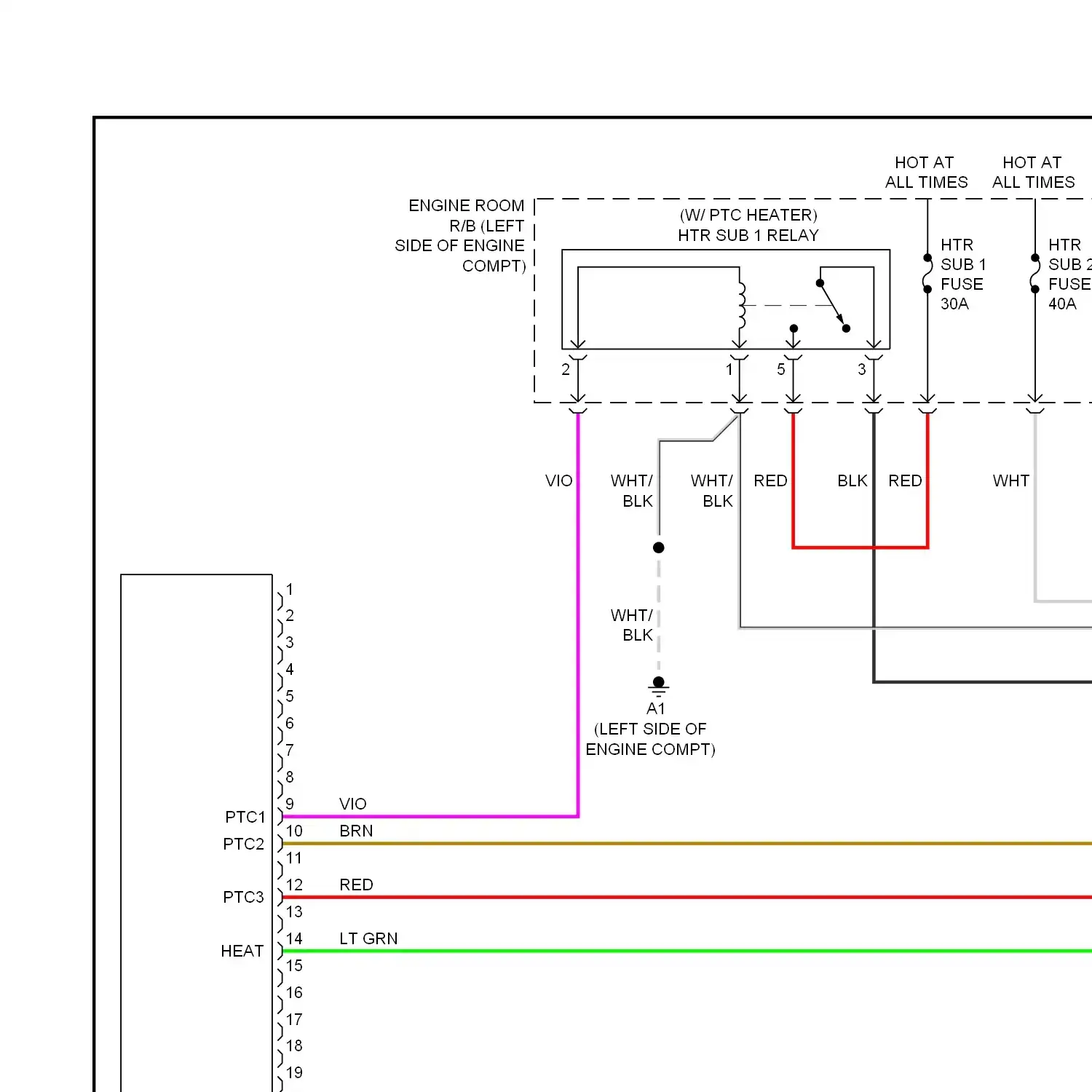Select the HTR SUB 1 FUSE 30A label
The height and width of the screenshot is (1092, 1092).
coord(963,274)
